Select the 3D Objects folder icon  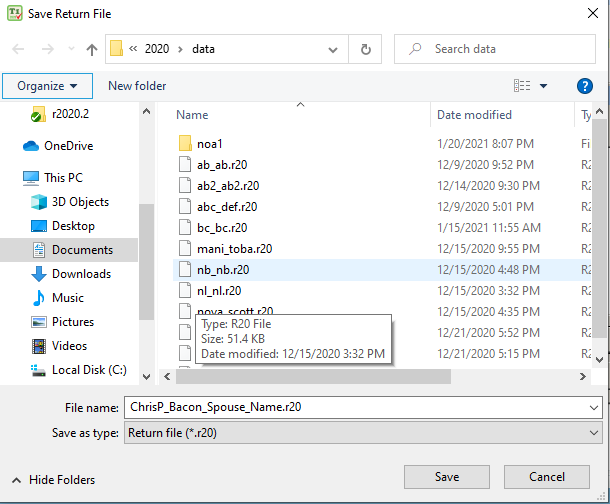(39, 202)
